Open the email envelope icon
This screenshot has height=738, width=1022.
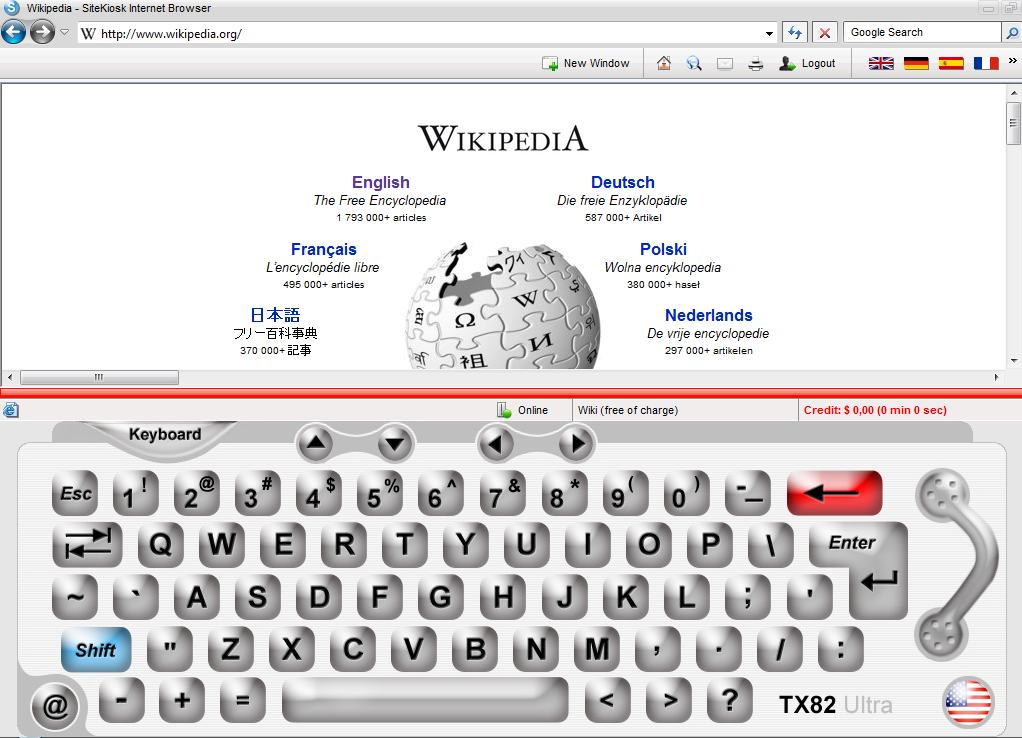725,63
